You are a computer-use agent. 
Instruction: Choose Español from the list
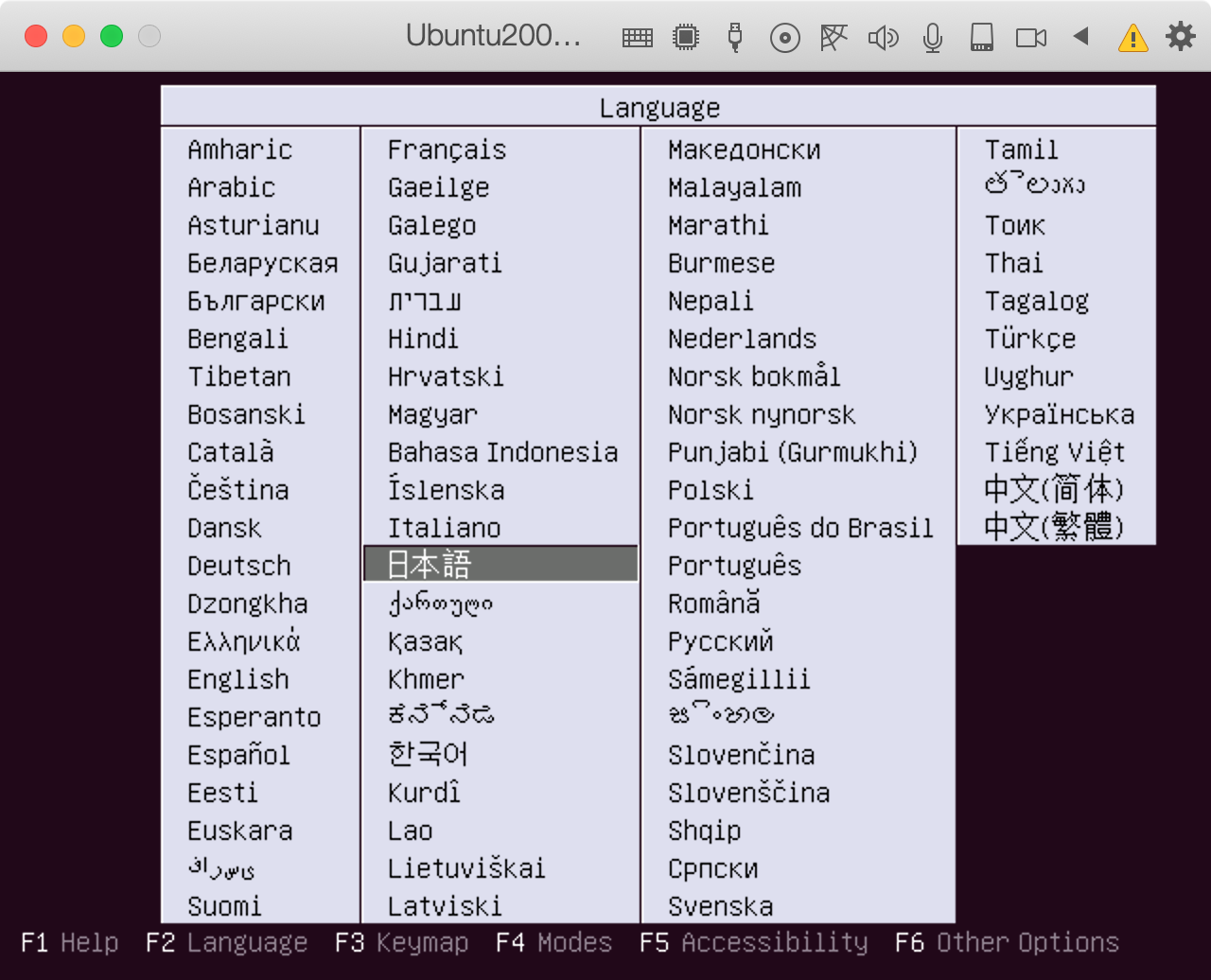pyautogui.click(x=239, y=755)
